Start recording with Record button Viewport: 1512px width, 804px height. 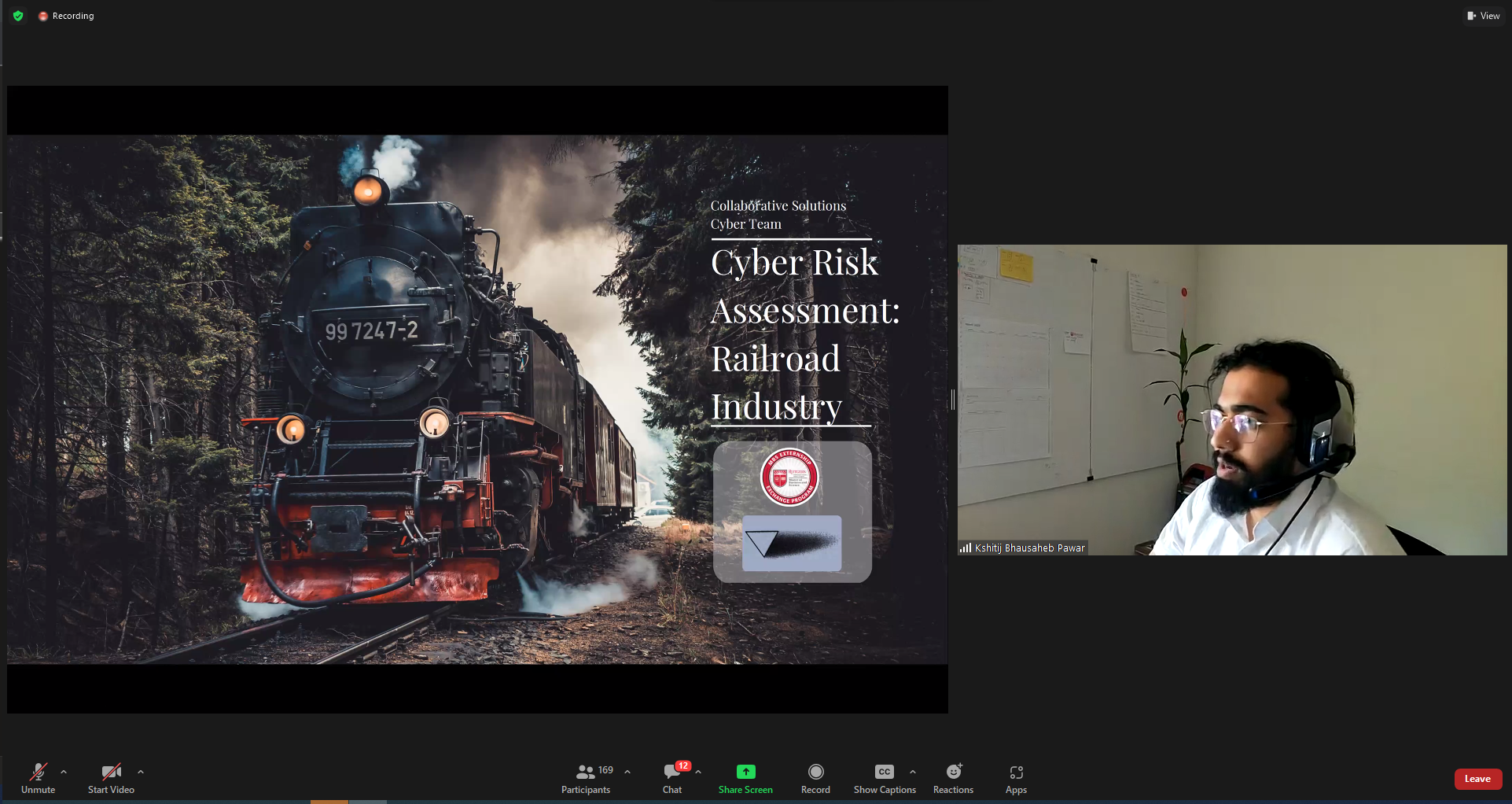pos(815,779)
